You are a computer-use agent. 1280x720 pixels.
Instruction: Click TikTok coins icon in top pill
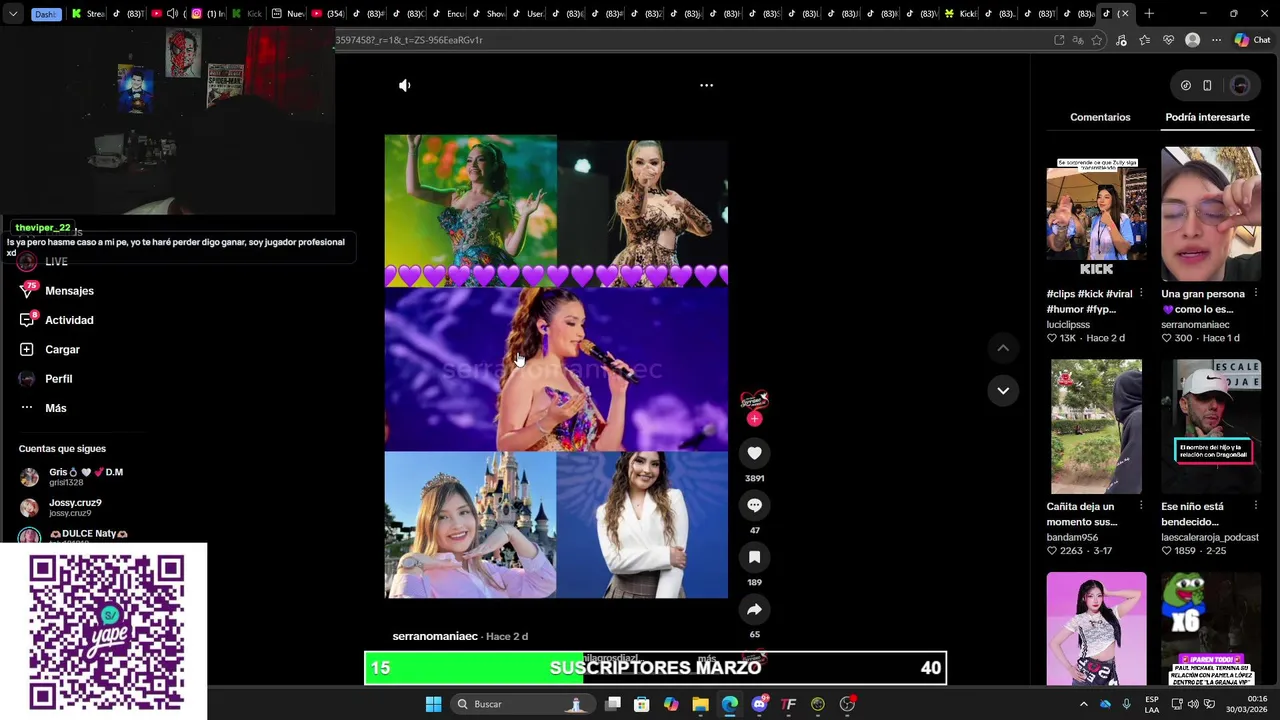pos(1186,86)
